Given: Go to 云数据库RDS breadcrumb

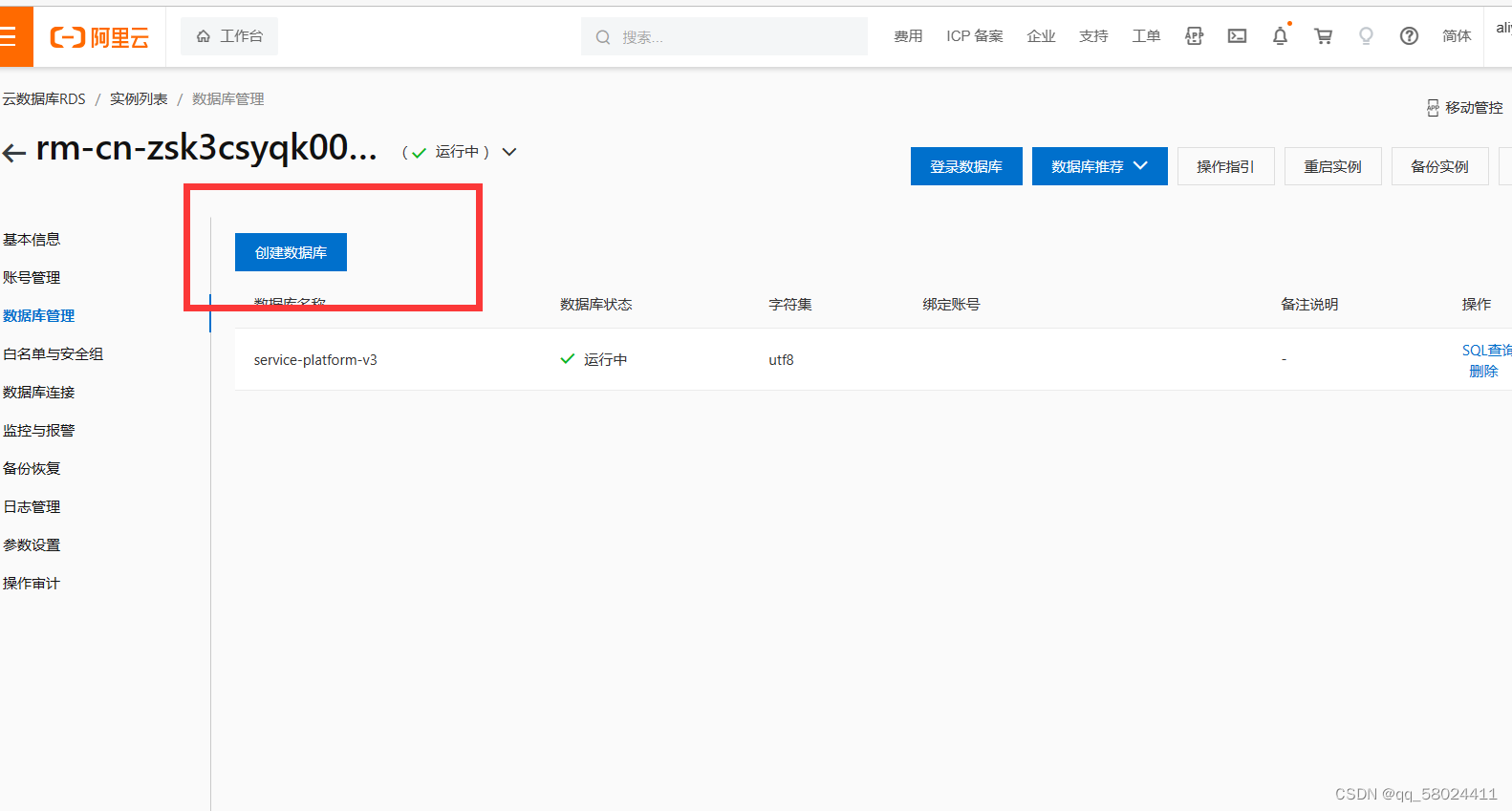Looking at the screenshot, I should pos(44,99).
